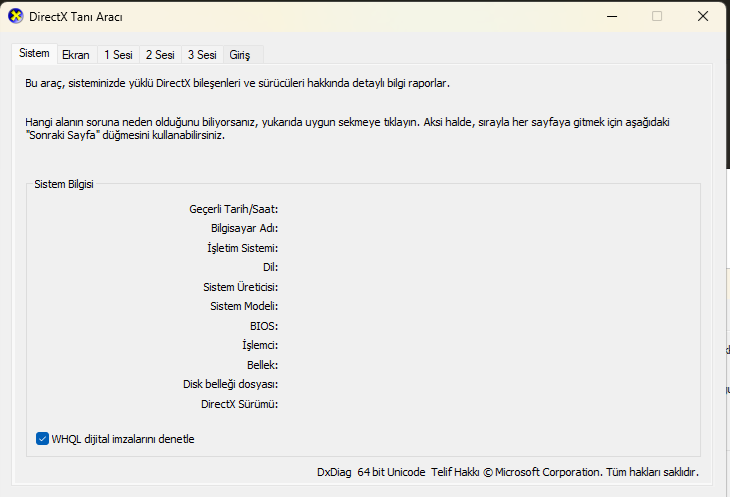Click the DirectX logo icon in title bar
Image resolution: width=732 pixels, height=498 pixels.
point(15,16)
